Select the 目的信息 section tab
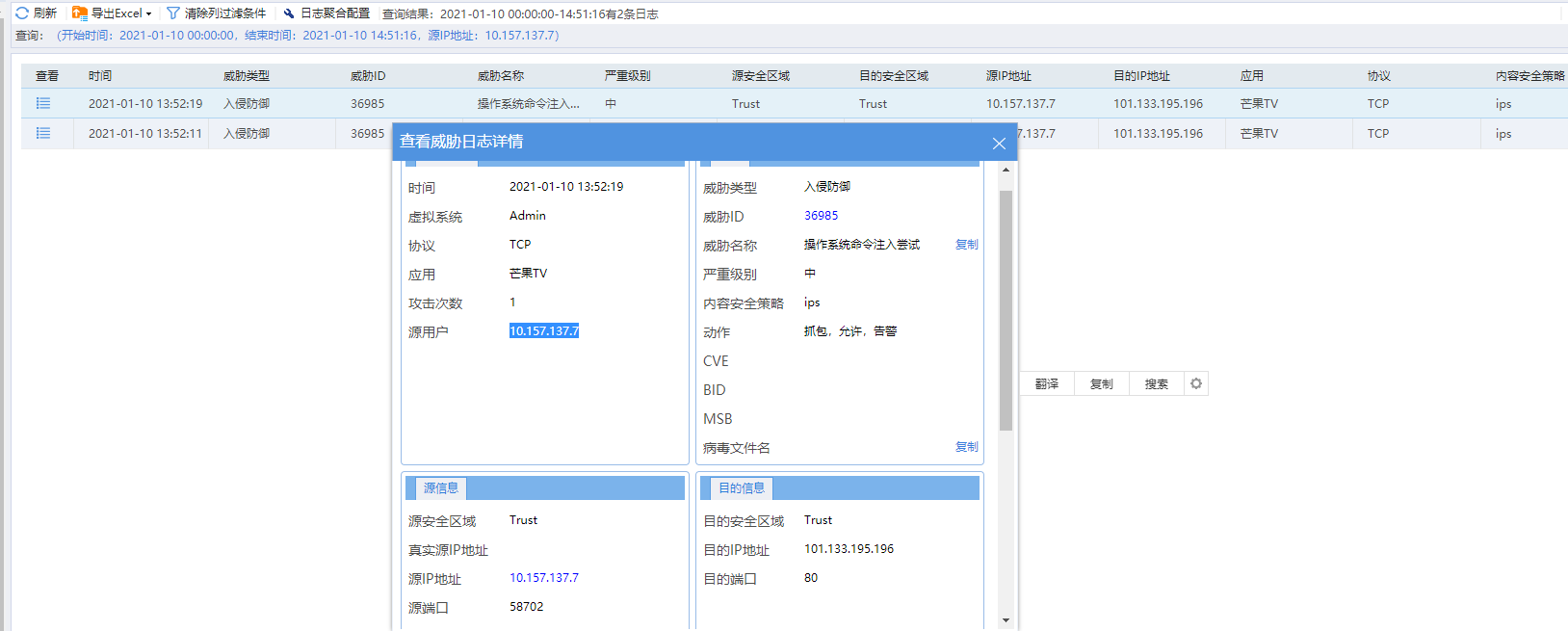 742,488
